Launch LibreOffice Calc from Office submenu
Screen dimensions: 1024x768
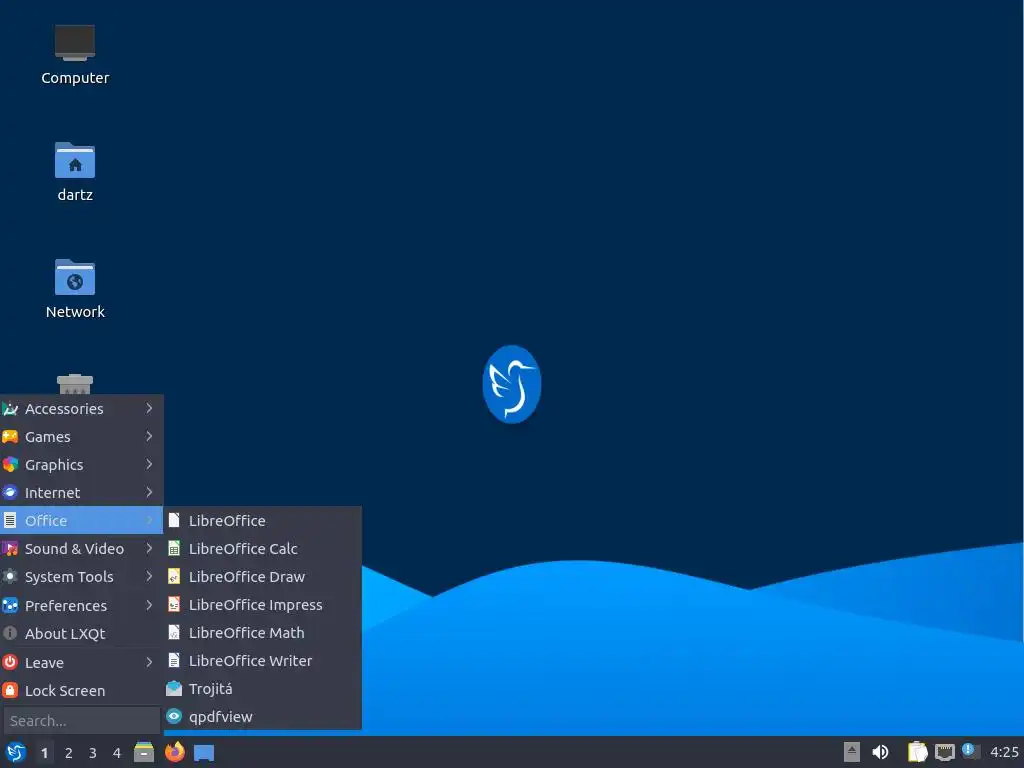(x=263, y=549)
